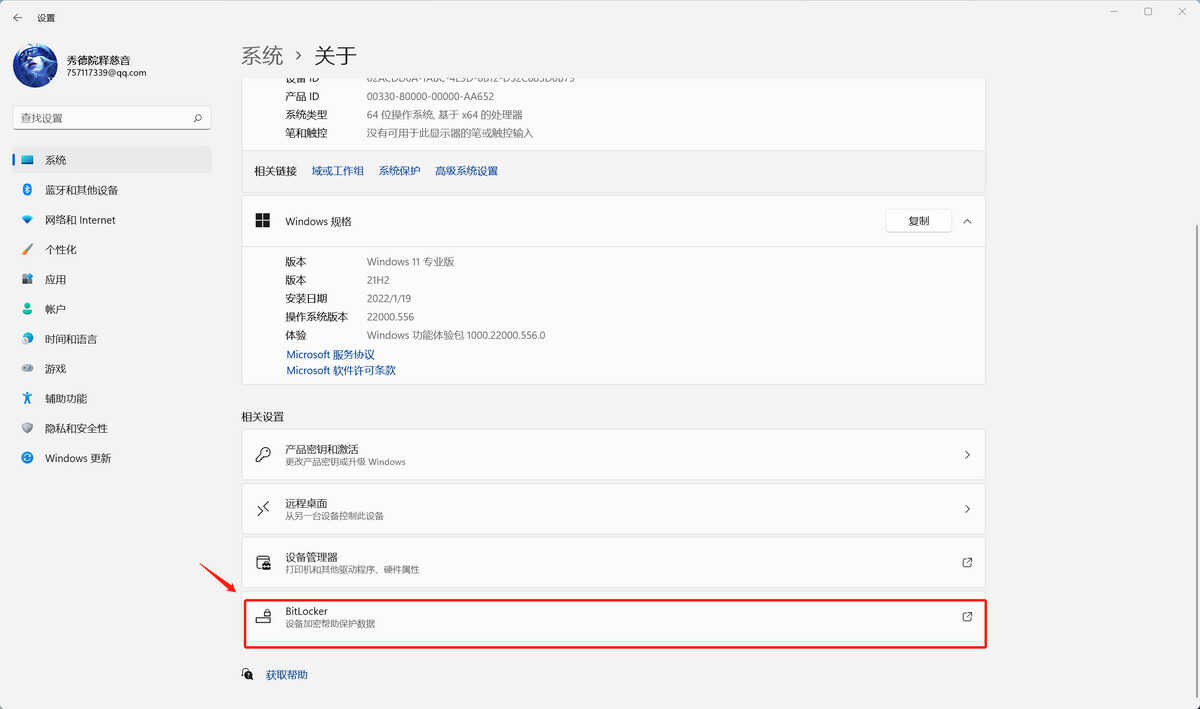1200x709 pixels.
Task: Open 远程桌面 settings page
Action: pos(613,509)
